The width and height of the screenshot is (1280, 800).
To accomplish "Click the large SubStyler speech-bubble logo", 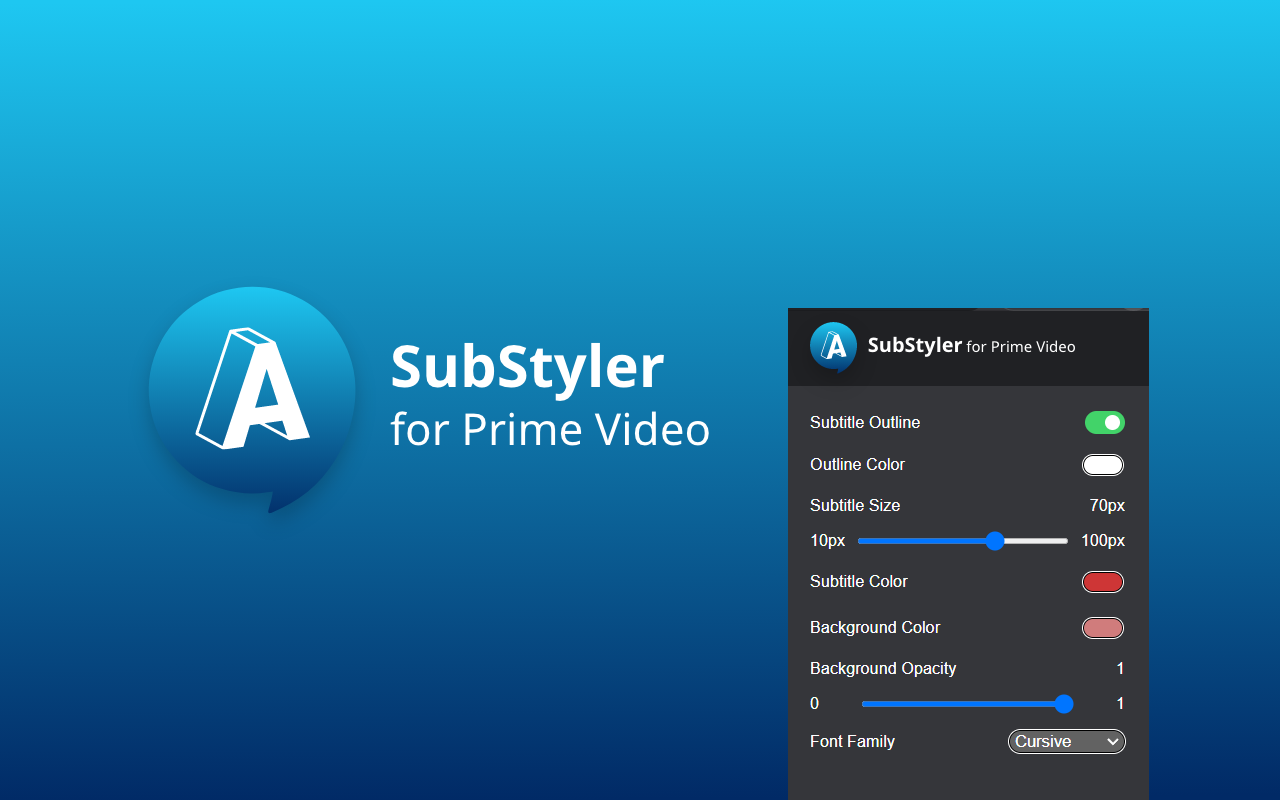I will click(x=252, y=392).
